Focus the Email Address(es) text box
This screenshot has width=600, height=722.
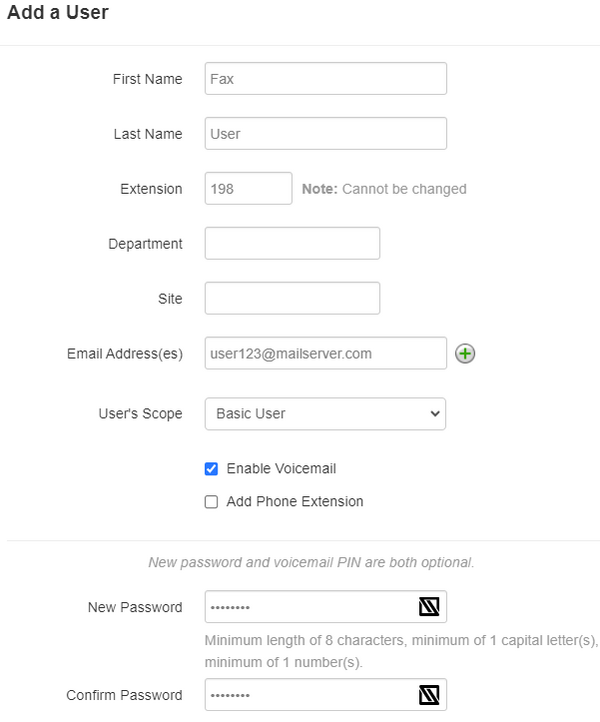(325, 353)
